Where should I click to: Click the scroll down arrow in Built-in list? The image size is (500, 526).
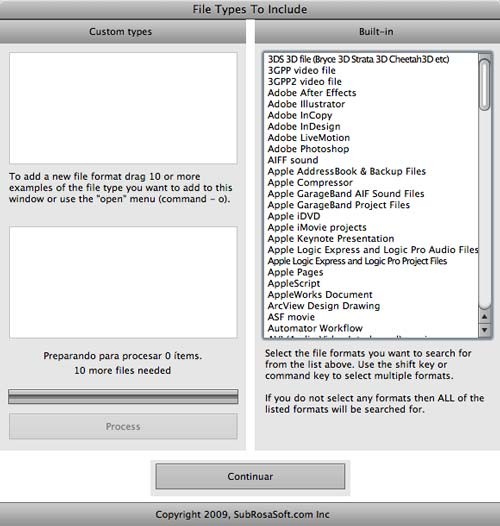(x=484, y=329)
